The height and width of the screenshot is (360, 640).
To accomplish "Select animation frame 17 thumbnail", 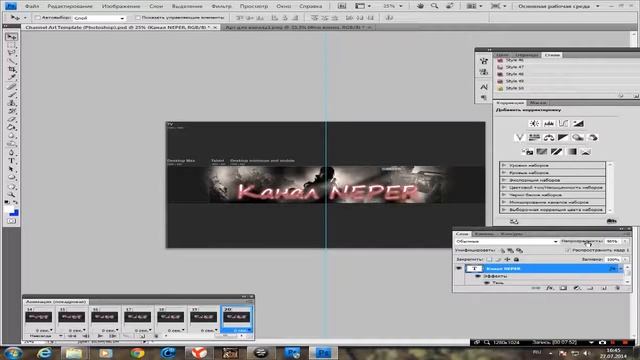I will [138, 317].
